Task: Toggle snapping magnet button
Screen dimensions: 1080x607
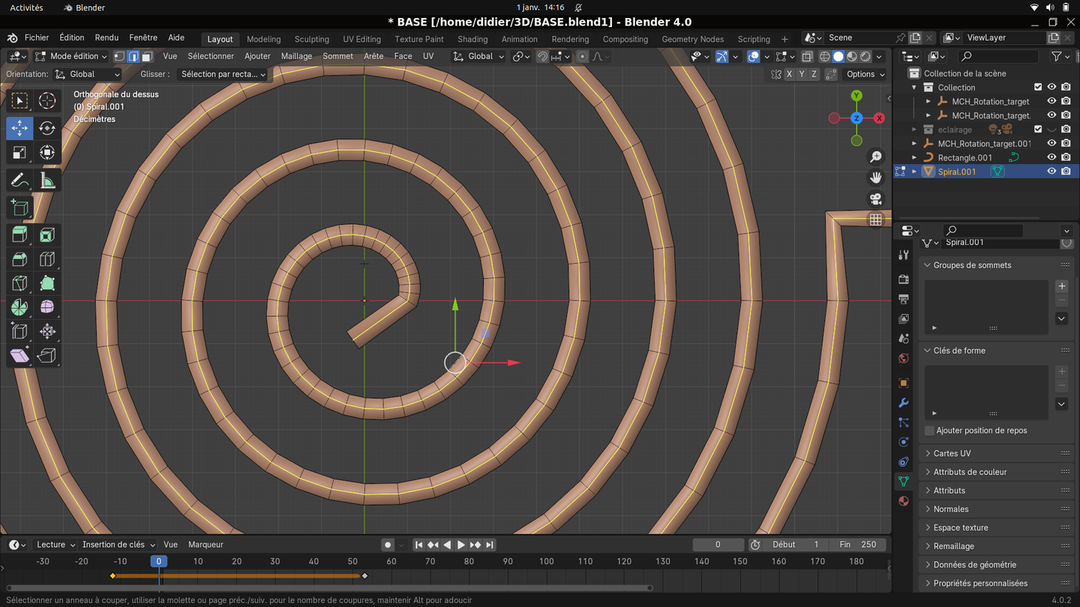Action: [543, 56]
